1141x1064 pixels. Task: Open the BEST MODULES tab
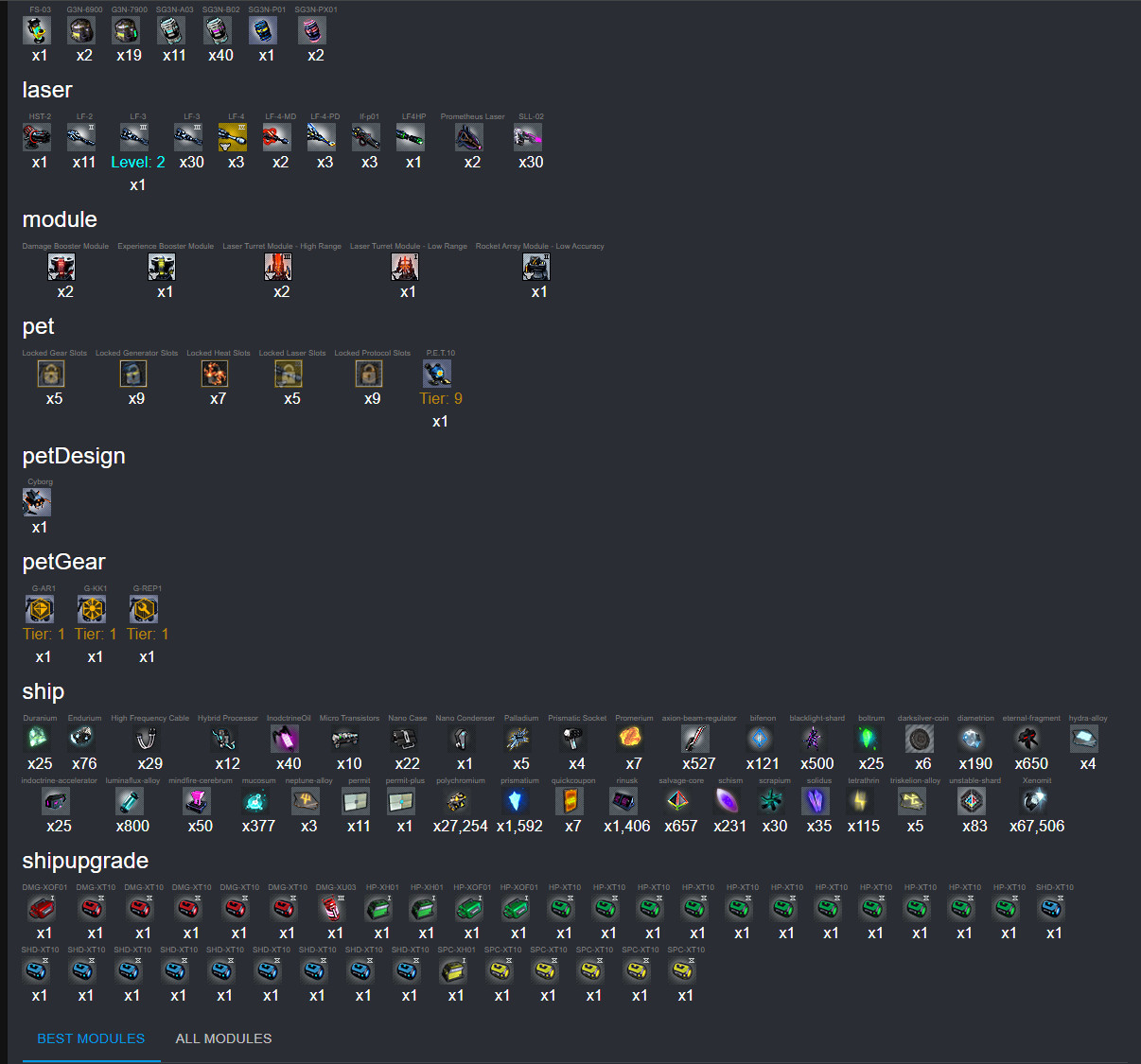[91, 1038]
